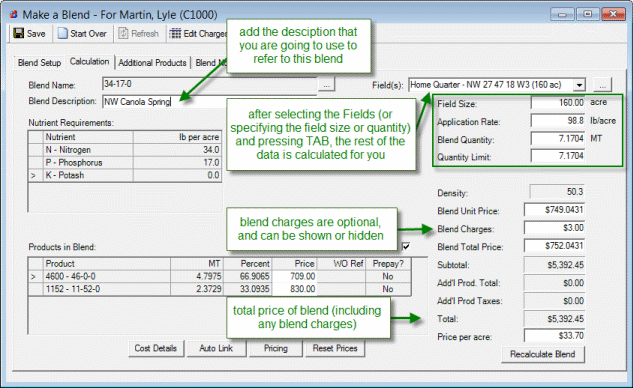Image resolution: width=633 pixels, height=388 pixels.
Task: Open the Additional Products tab
Action: coord(152,63)
